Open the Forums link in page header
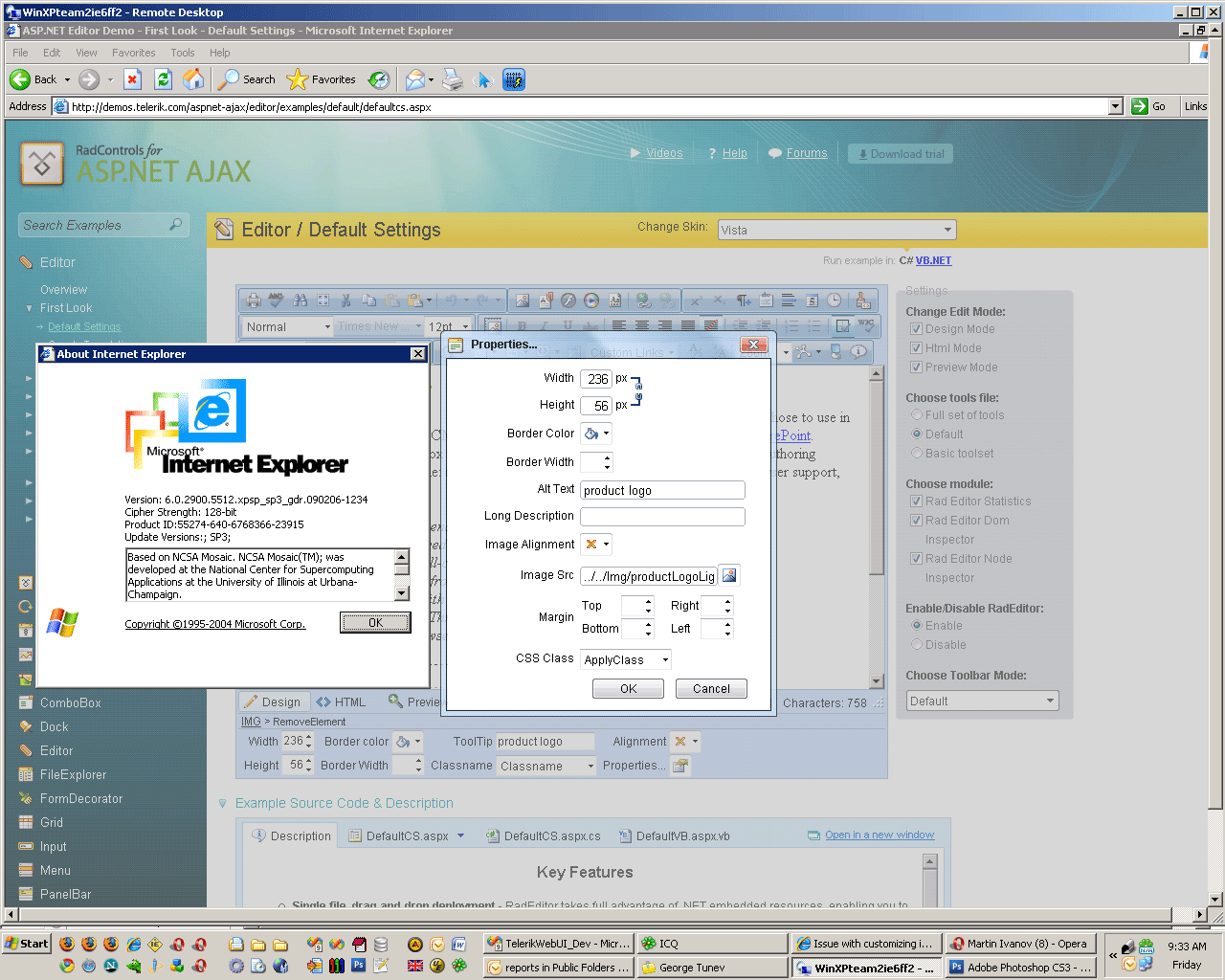The width and height of the screenshot is (1225, 980). tap(807, 153)
